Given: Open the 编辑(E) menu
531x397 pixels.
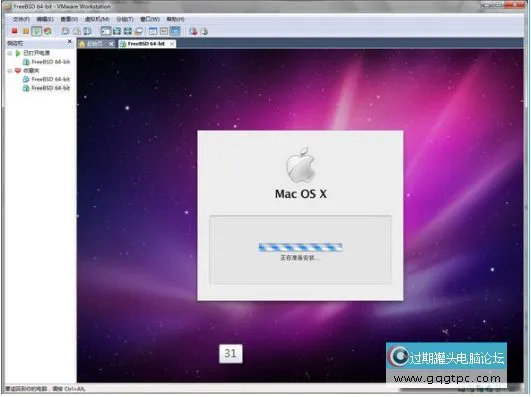Looking at the screenshot, I should (45, 19).
